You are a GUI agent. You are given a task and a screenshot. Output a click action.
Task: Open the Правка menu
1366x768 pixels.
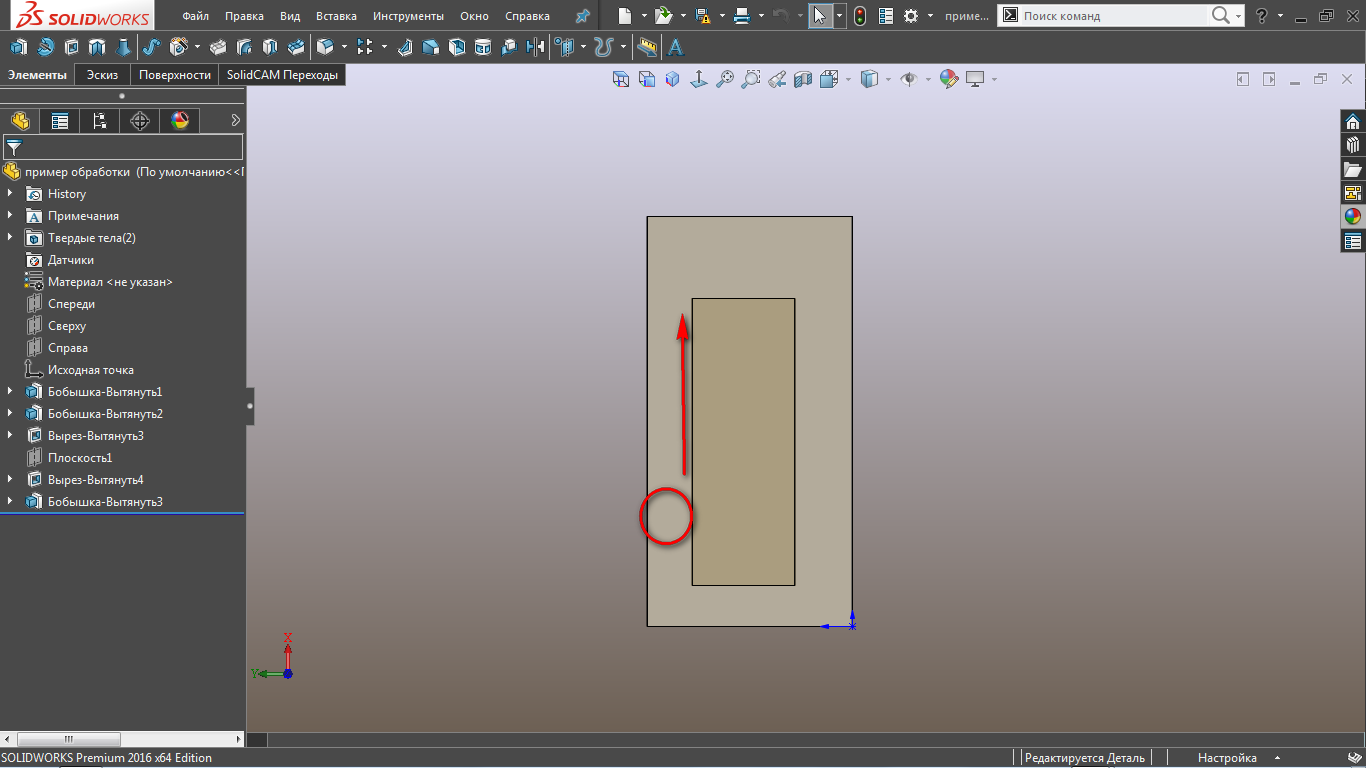tap(245, 16)
